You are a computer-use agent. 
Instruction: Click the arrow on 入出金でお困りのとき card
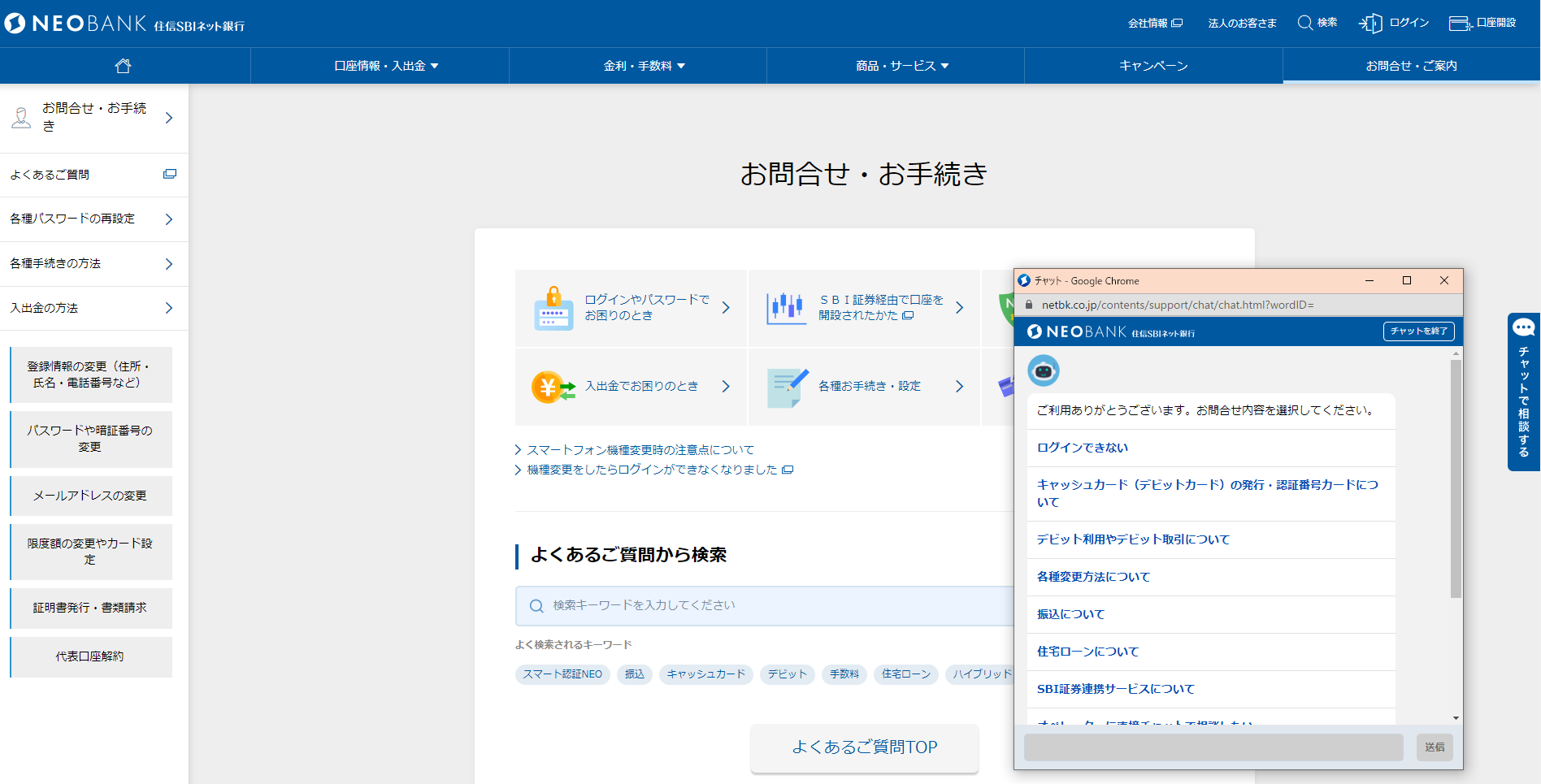point(726,387)
